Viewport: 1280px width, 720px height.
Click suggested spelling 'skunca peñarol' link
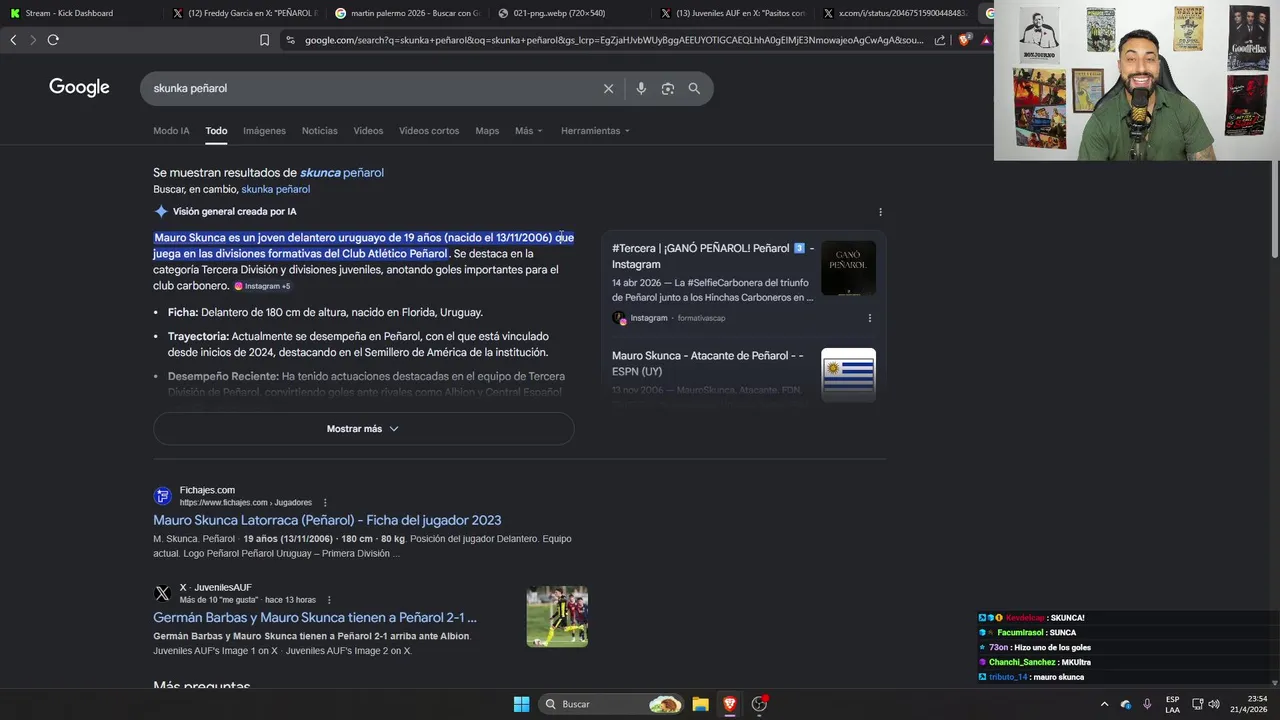tap(342, 173)
